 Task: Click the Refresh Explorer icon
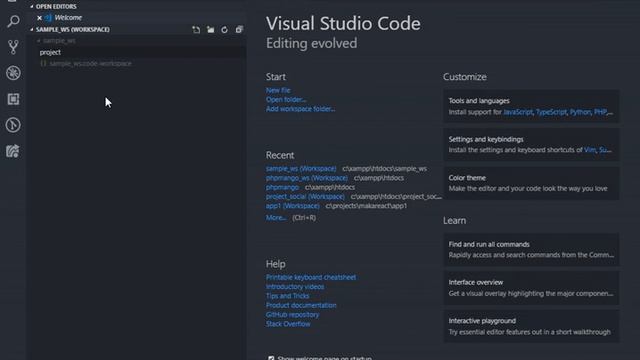224,30
